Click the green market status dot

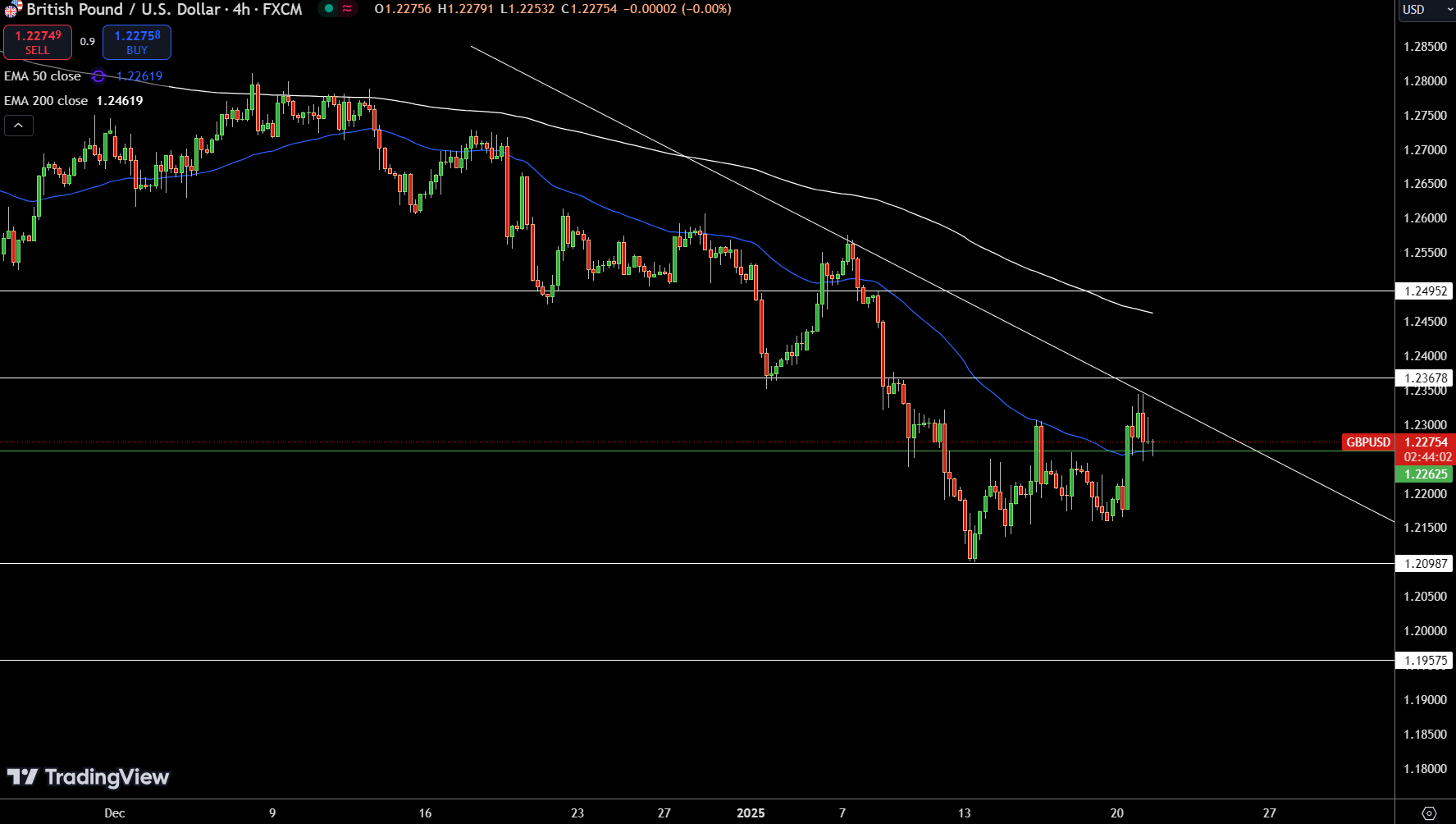tap(329, 8)
